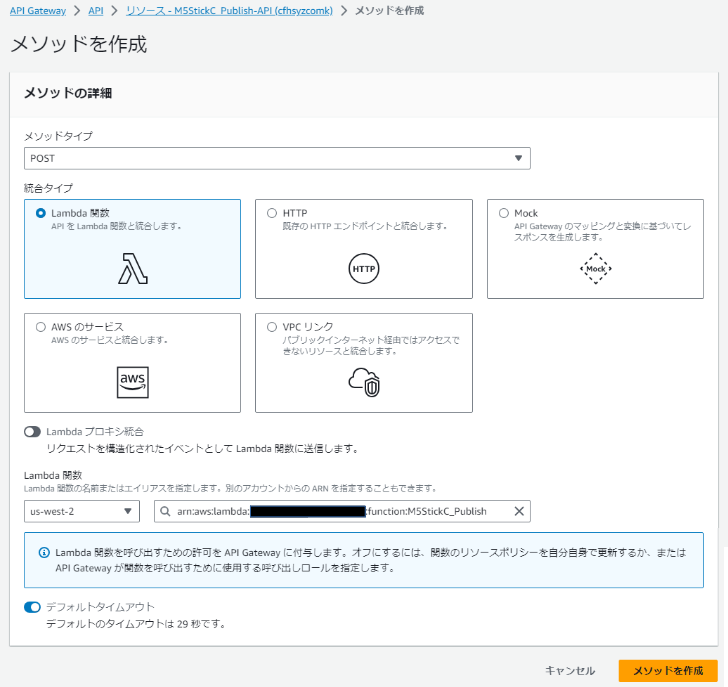Click the メソッドの詳細 section heading
Image resolution: width=728 pixels, height=687 pixels.
click(x=68, y=93)
